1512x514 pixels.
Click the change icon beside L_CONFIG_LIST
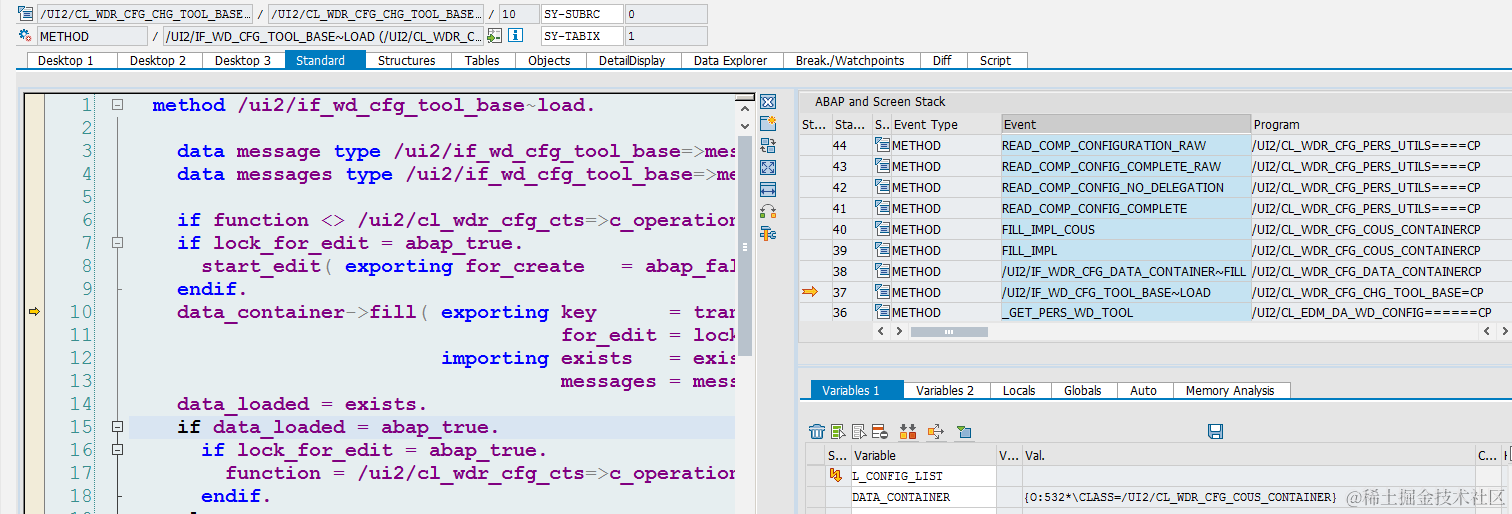click(836, 476)
